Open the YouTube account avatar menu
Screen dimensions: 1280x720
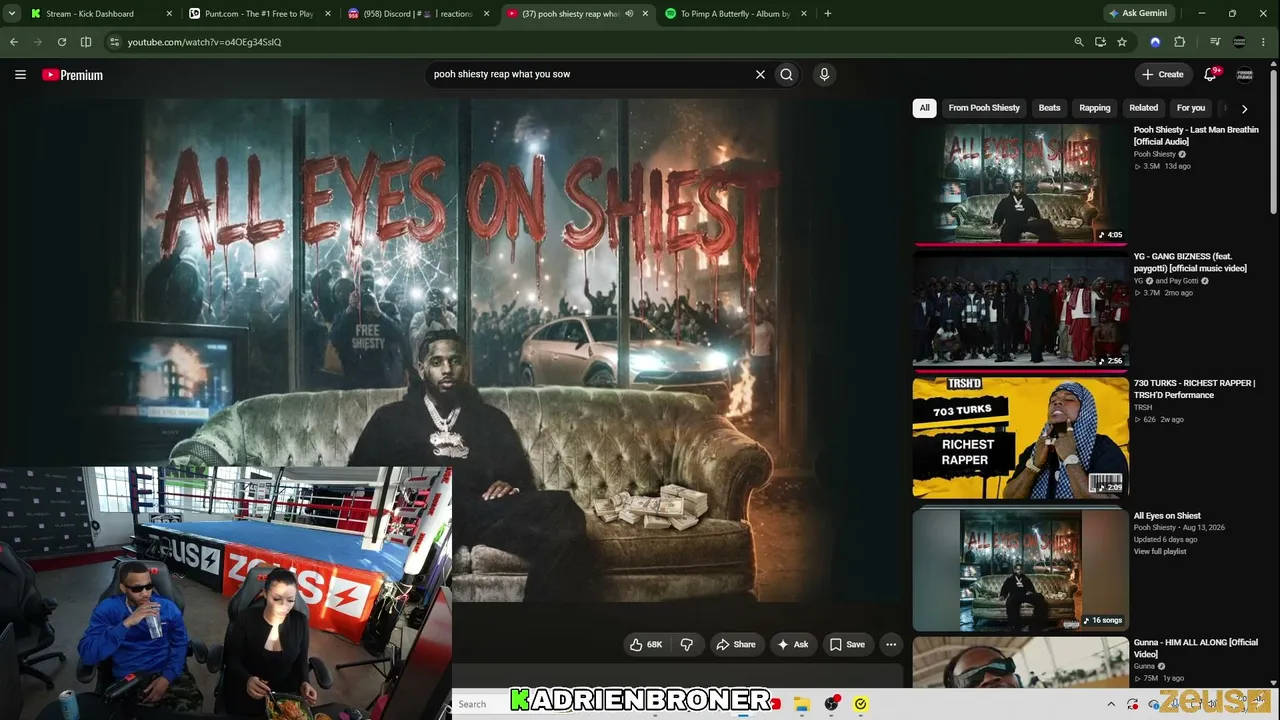coord(1245,74)
